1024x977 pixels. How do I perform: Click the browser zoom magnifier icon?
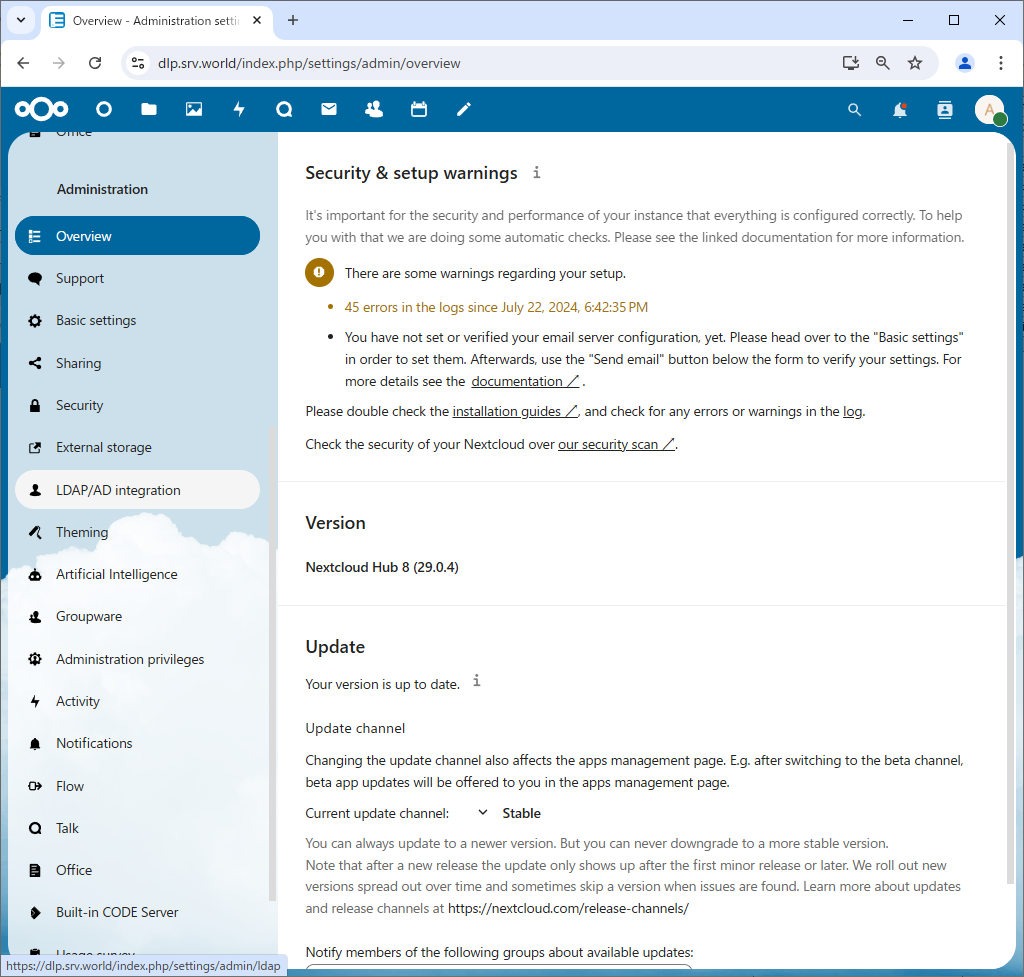(882, 63)
